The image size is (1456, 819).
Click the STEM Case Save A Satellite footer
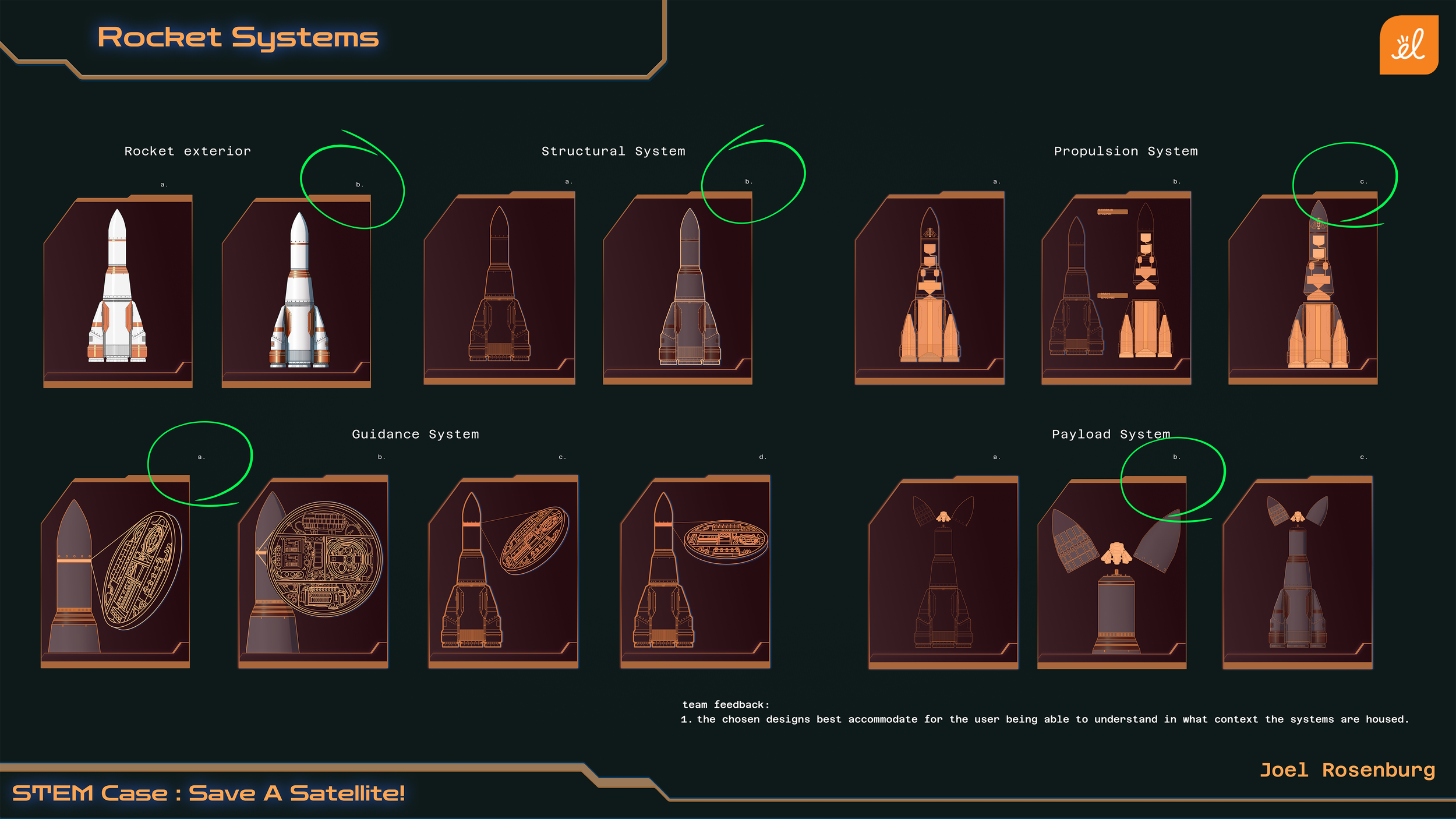208,793
